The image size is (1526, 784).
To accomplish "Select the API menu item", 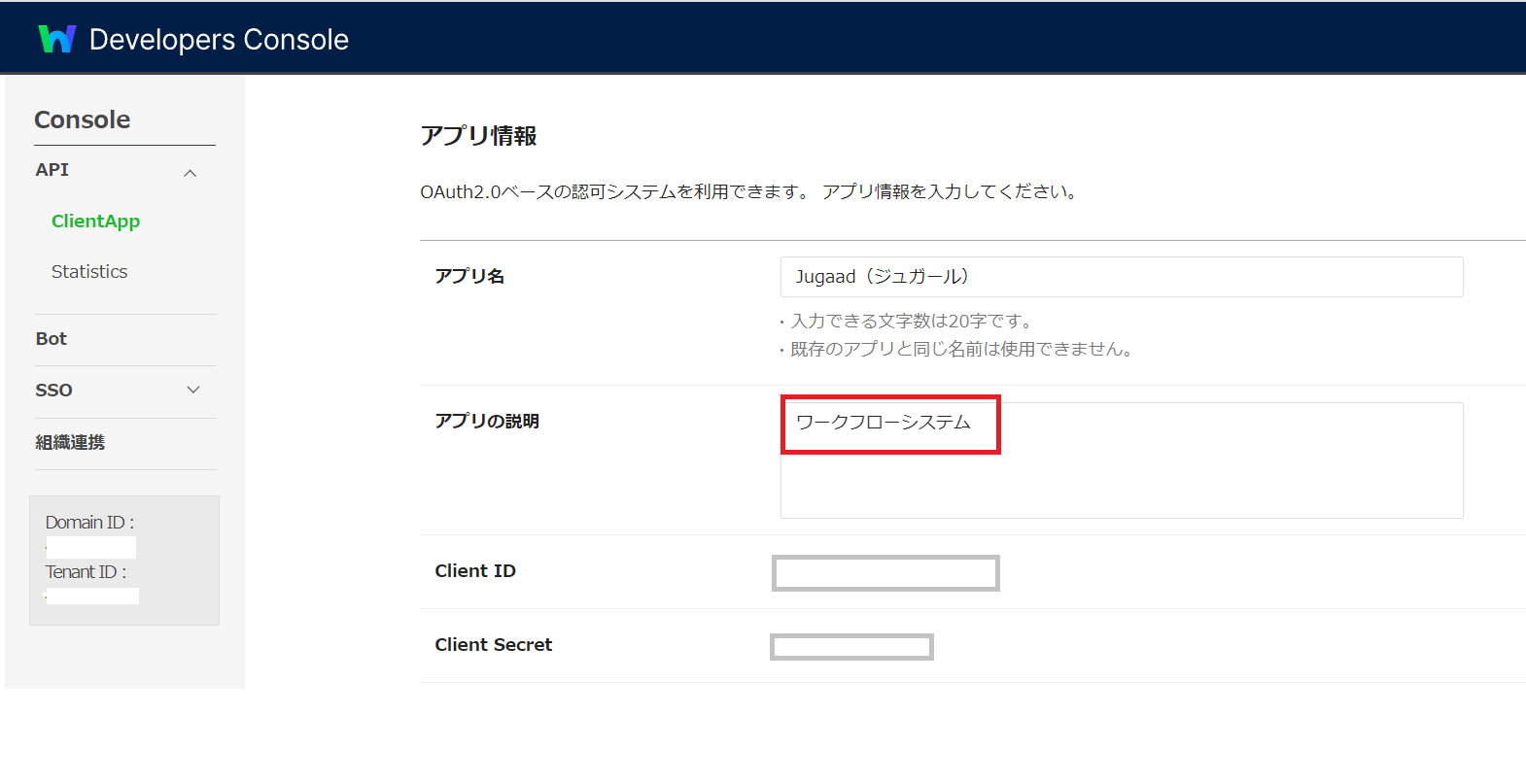I will [x=52, y=170].
